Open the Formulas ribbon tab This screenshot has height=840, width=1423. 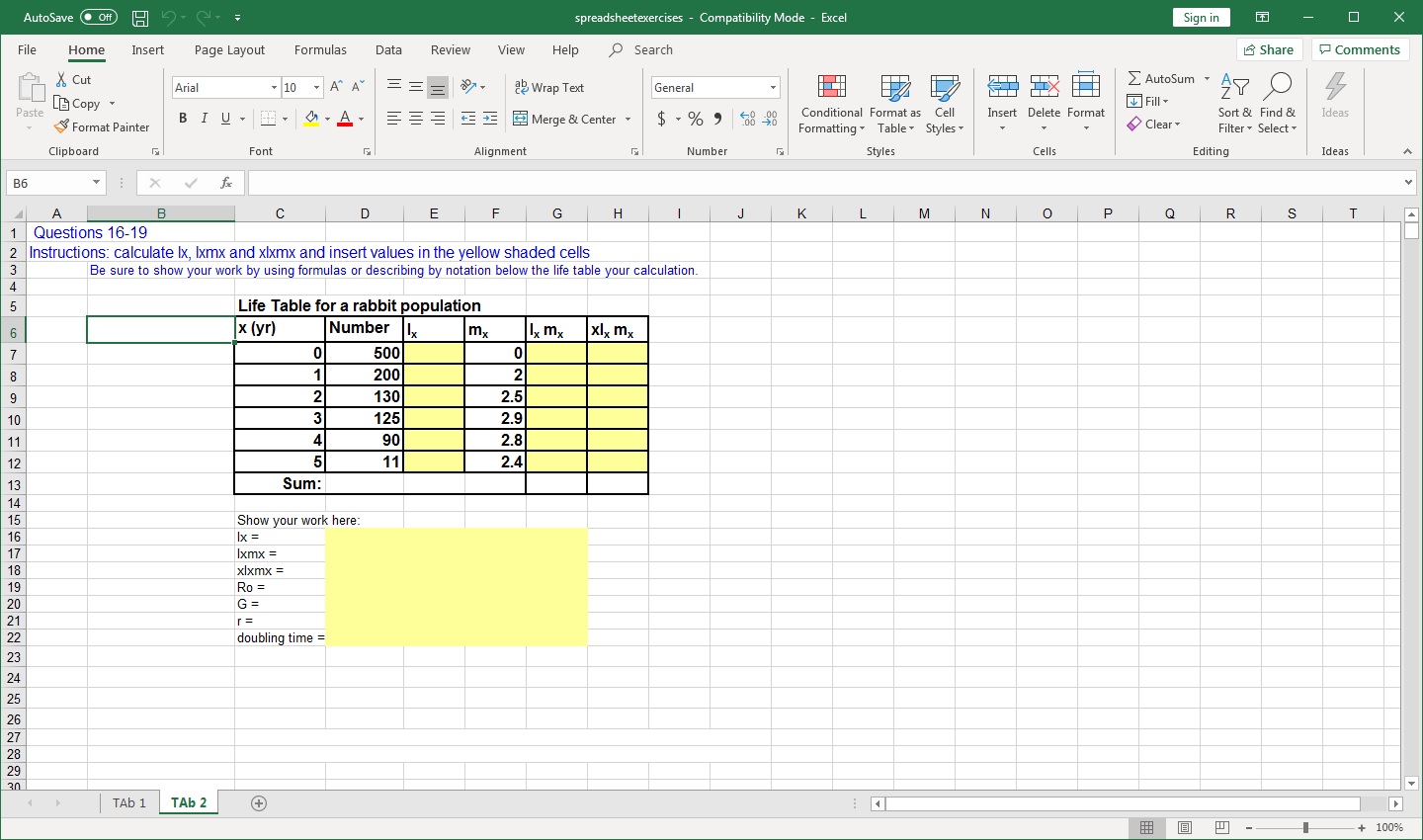pos(320,50)
